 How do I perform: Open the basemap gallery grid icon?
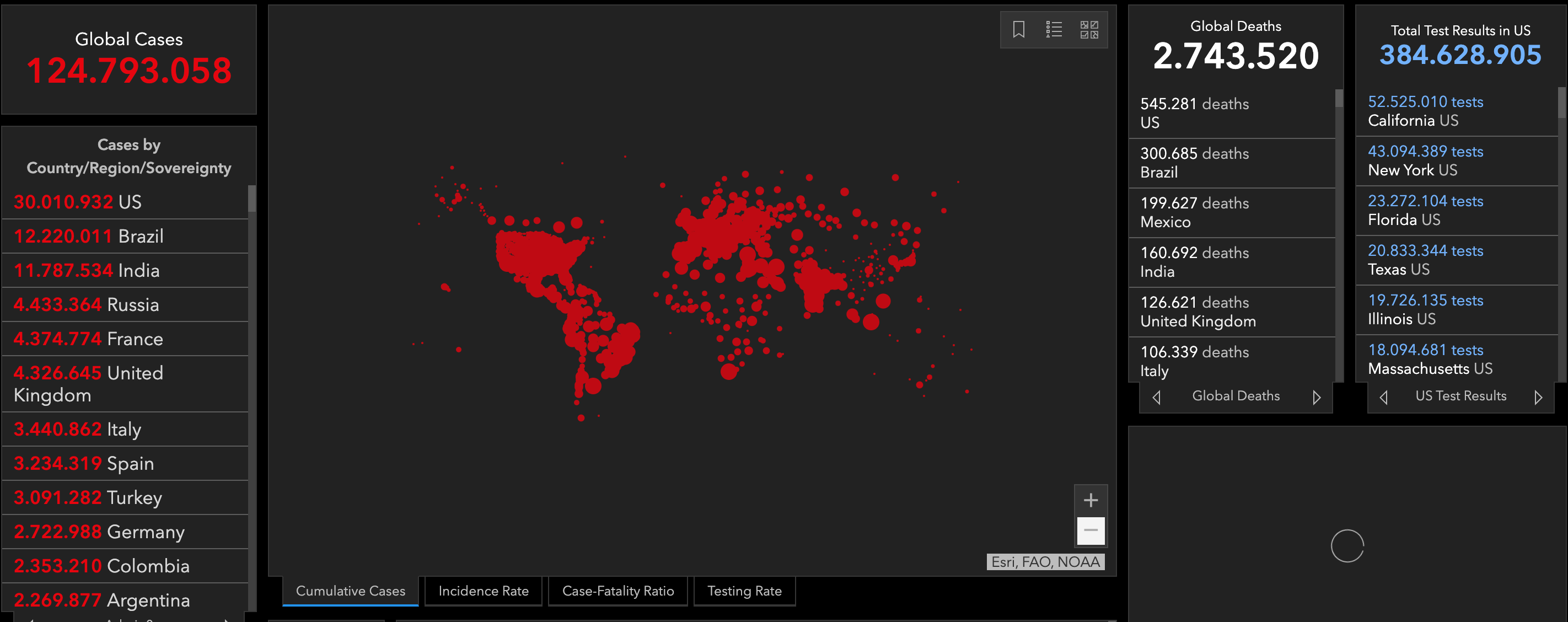click(1089, 29)
